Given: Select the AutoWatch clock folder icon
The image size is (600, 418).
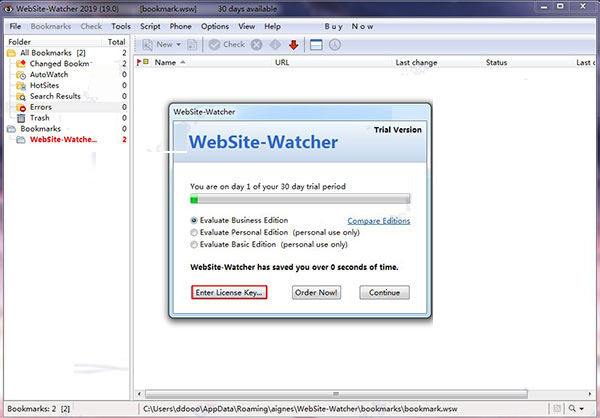Looking at the screenshot, I should pos(21,75).
